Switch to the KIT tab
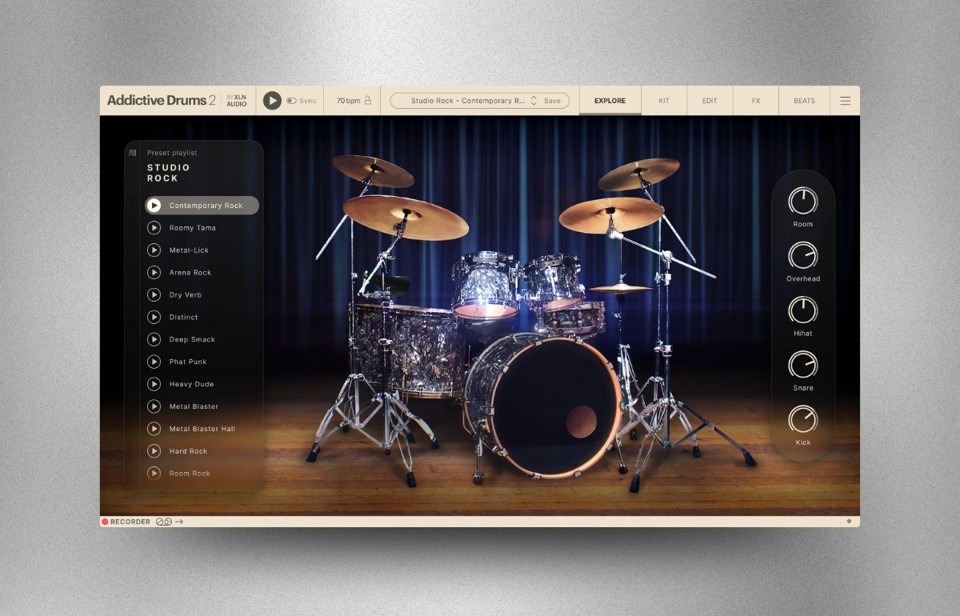This screenshot has height=616, width=960. (664, 100)
